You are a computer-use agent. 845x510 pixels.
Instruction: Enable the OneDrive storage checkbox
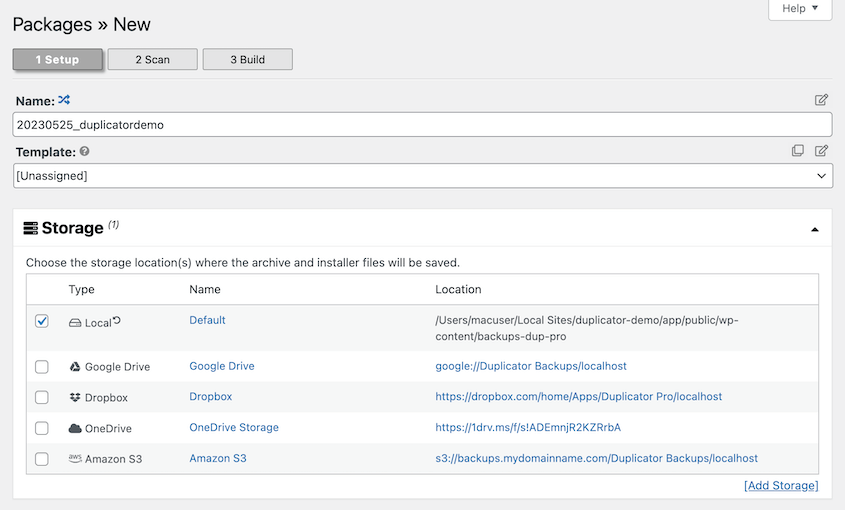(x=41, y=429)
